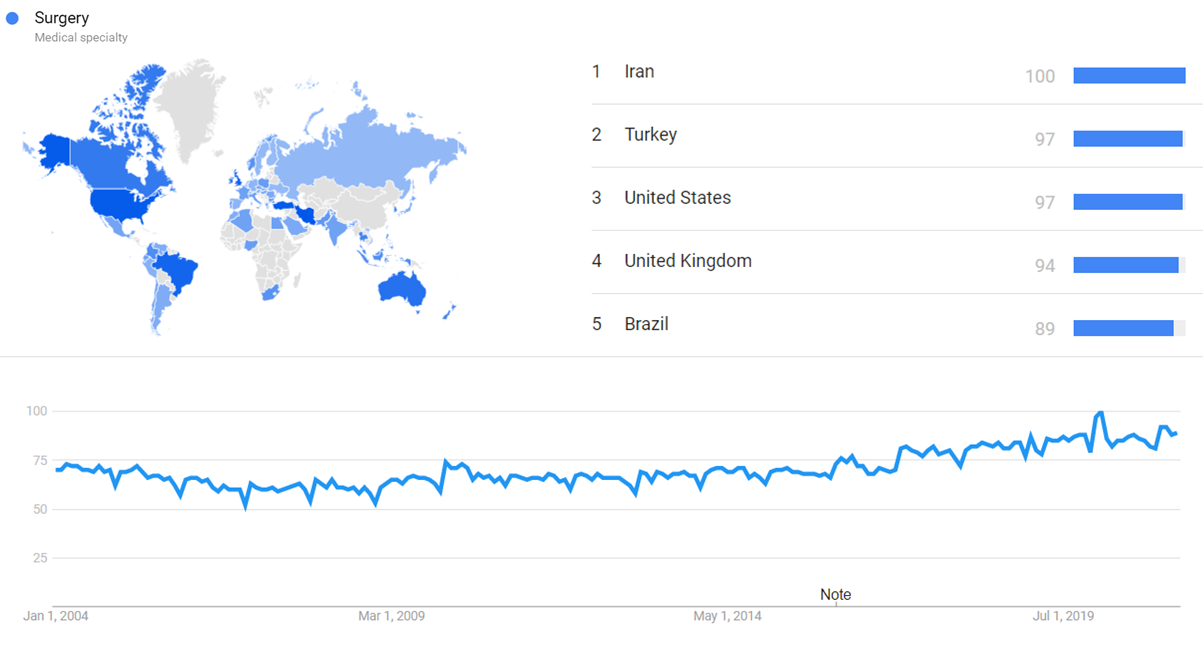
Task: Click Australia on the world map
Action: click(402, 288)
